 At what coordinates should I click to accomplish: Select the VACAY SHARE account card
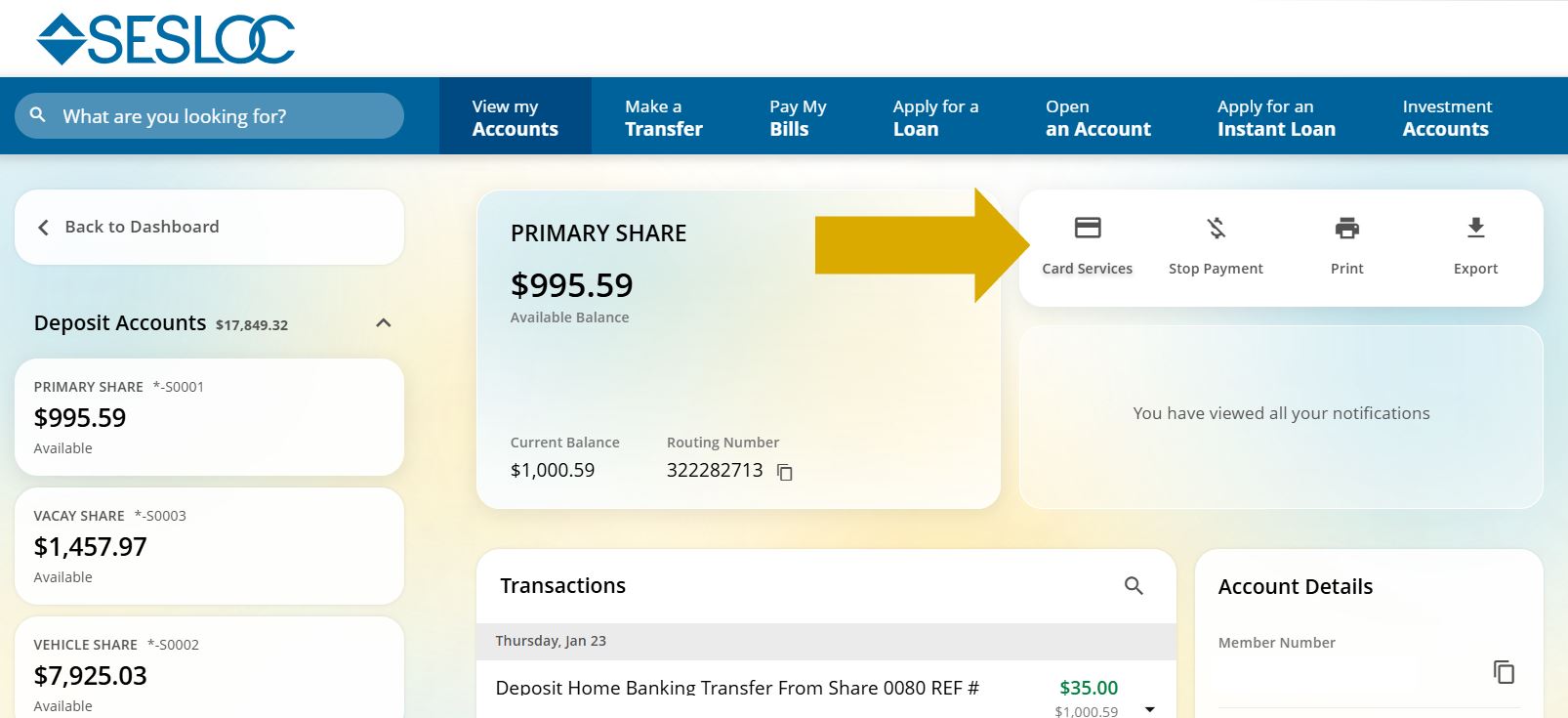[209, 545]
